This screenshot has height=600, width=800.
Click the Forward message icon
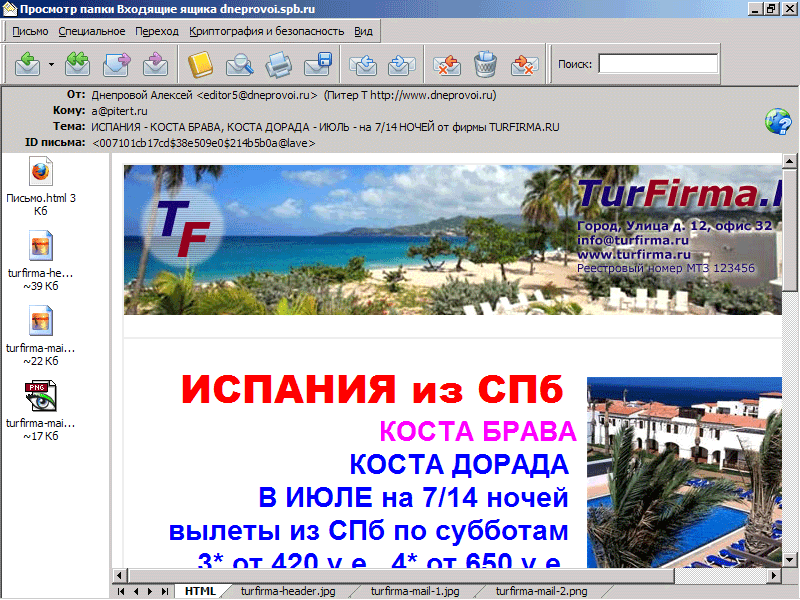(x=117, y=65)
